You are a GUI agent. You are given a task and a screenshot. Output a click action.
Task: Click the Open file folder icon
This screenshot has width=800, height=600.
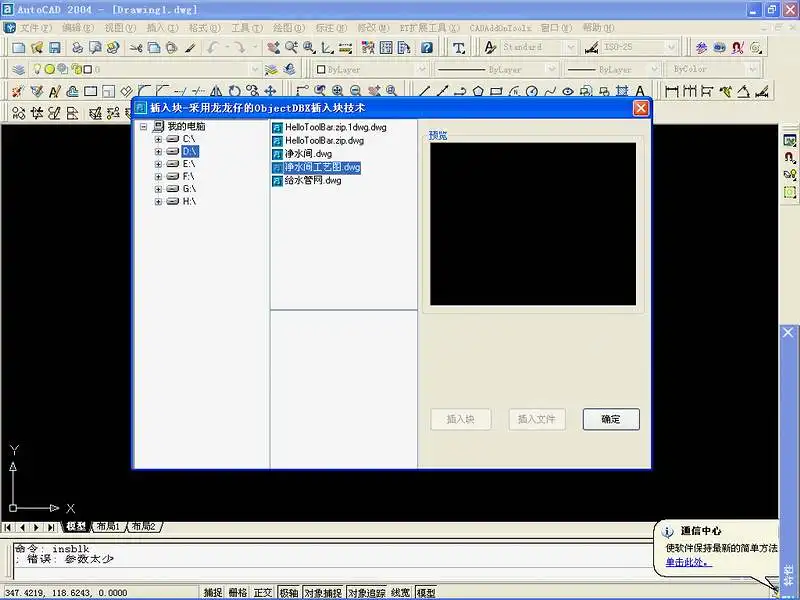tap(37, 48)
